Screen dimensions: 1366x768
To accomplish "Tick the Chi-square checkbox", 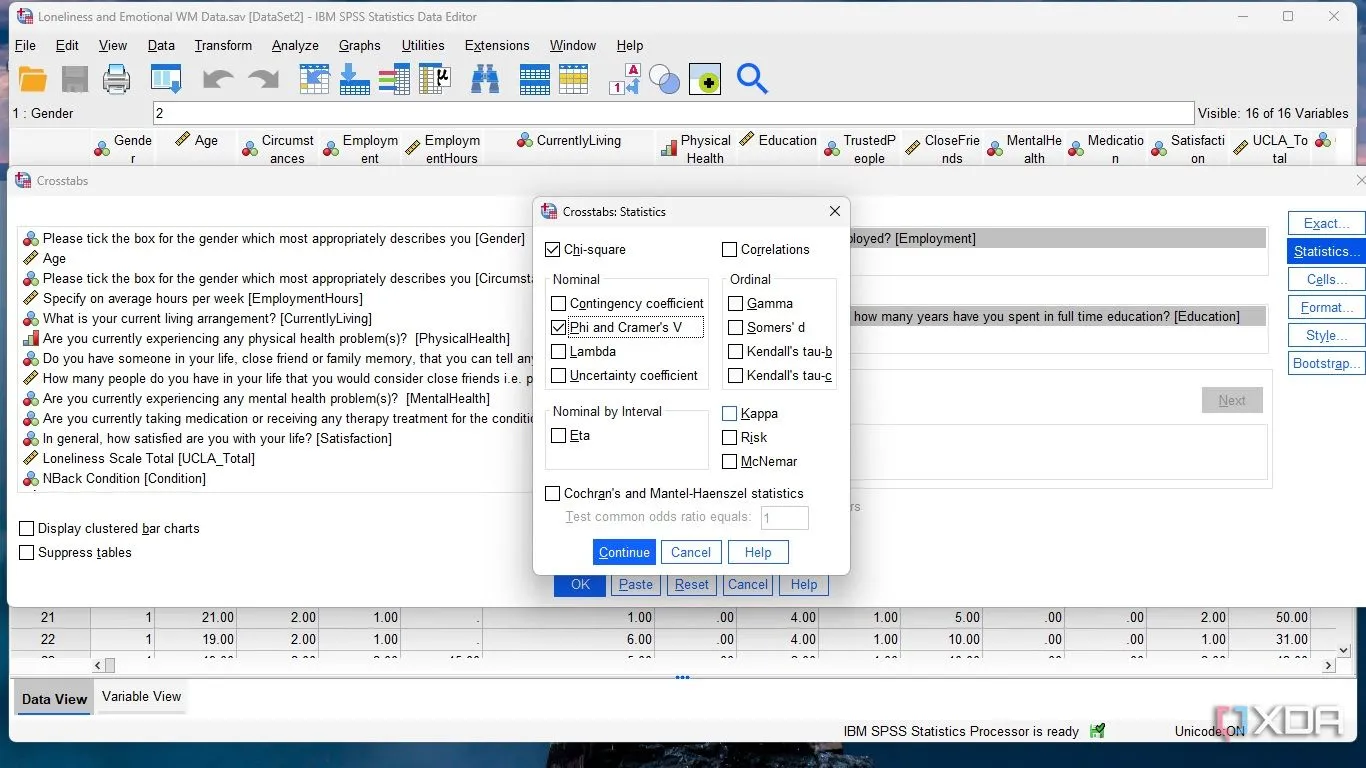I will [x=553, y=249].
